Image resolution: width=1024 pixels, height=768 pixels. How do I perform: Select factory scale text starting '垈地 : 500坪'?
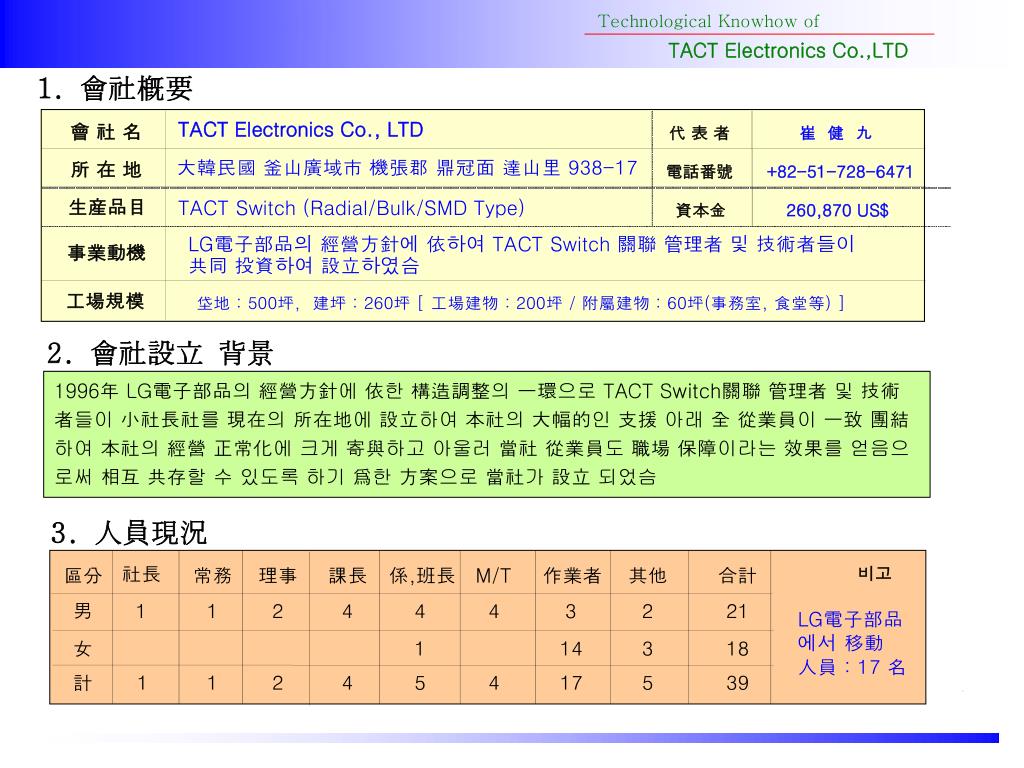point(520,303)
